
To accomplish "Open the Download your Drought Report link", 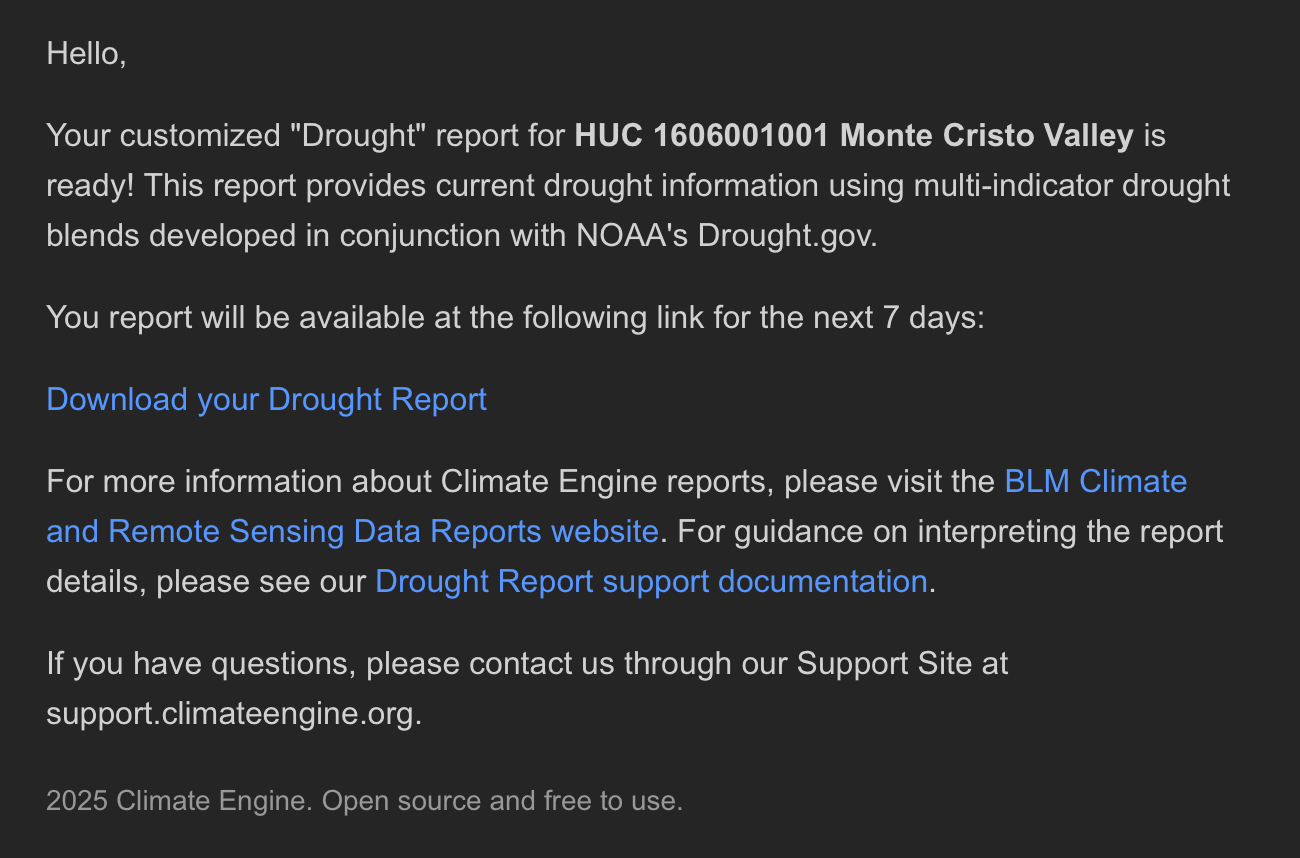I will coord(266,399).
